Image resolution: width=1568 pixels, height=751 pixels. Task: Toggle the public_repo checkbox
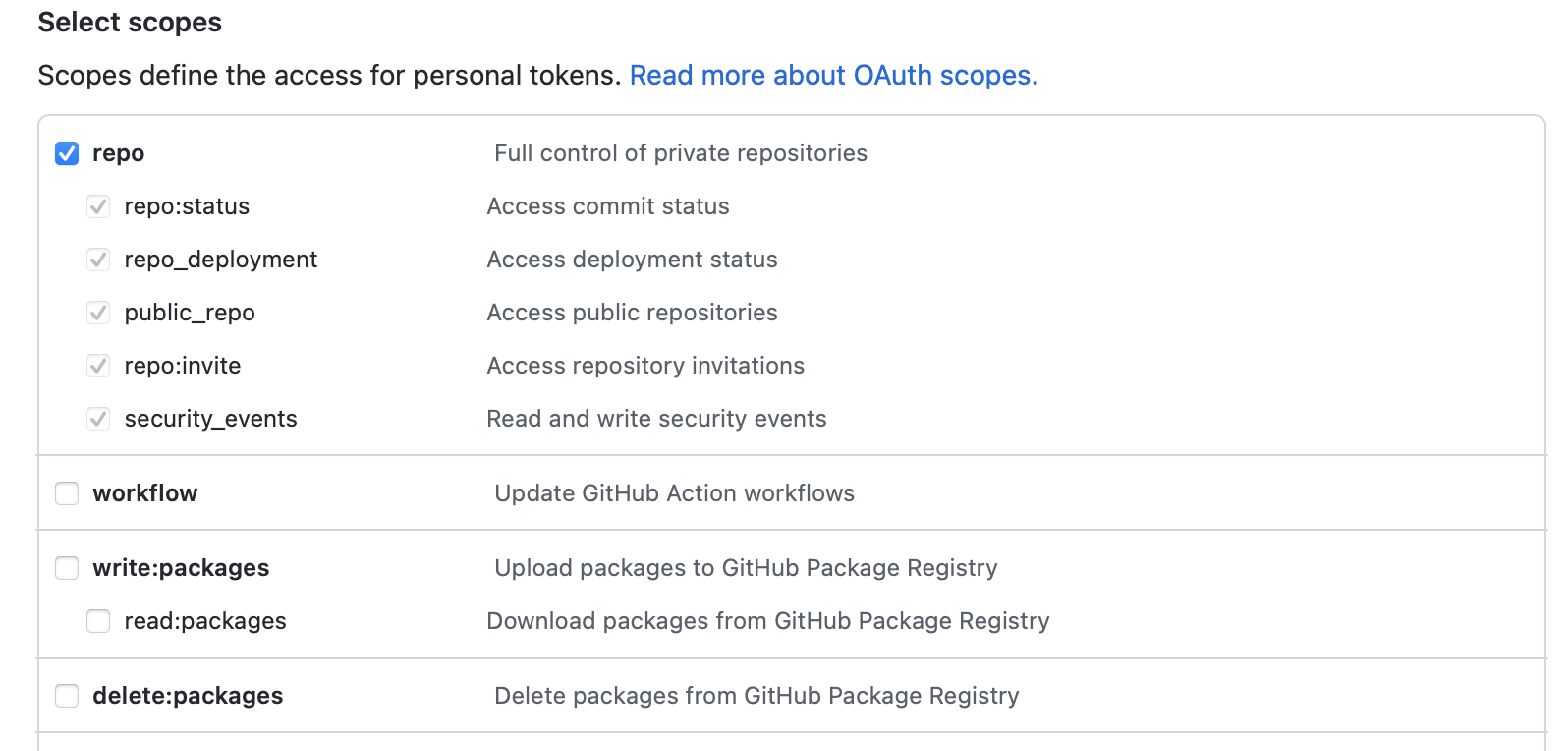point(98,313)
